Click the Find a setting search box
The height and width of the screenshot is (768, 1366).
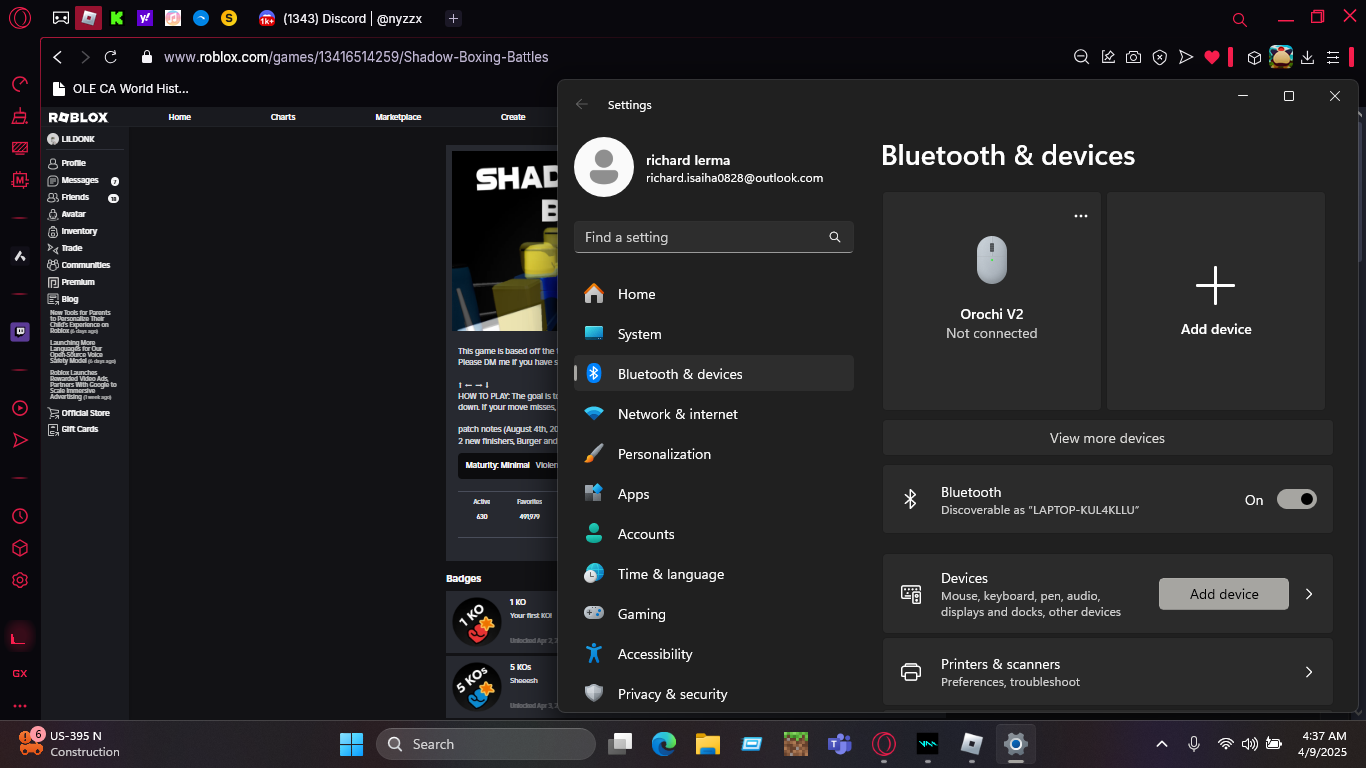point(714,237)
